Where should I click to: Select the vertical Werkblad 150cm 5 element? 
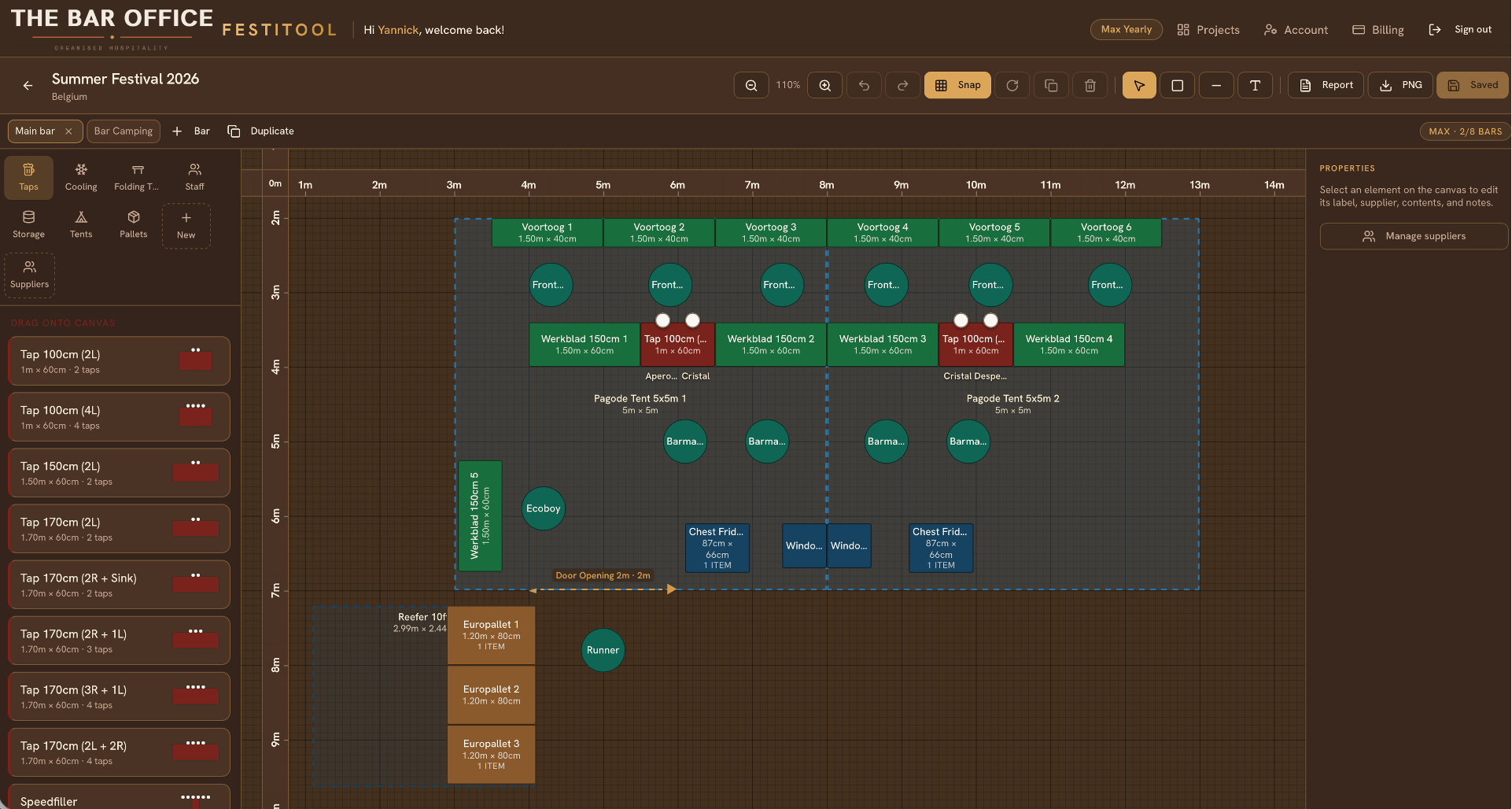480,515
